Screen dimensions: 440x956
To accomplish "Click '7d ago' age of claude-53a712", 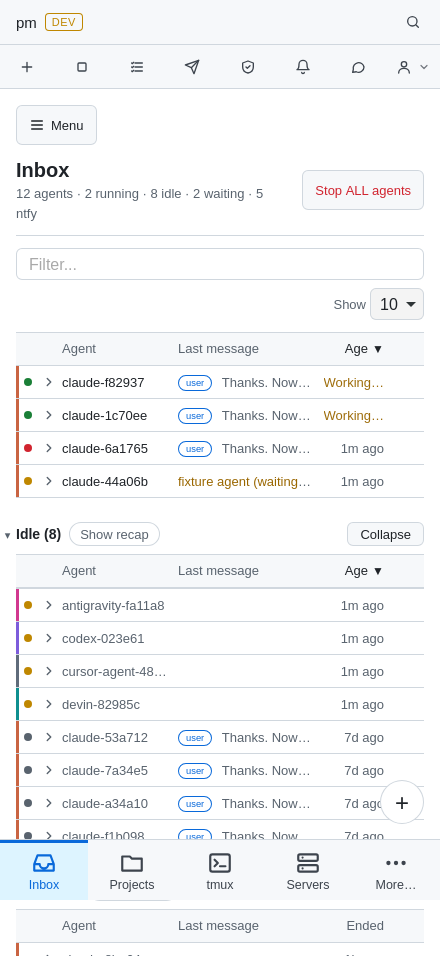I will click(x=364, y=738).
